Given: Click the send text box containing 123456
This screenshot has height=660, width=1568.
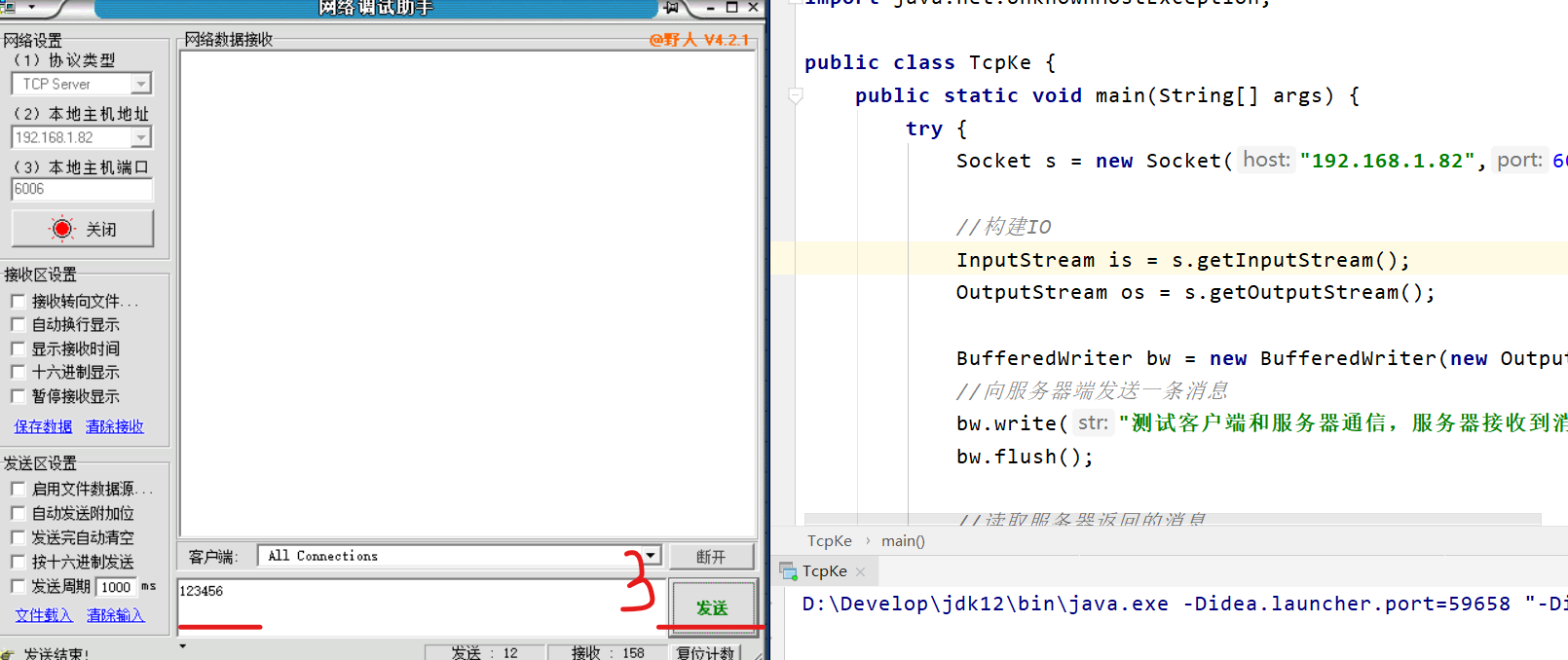Looking at the screenshot, I should pyautogui.click(x=421, y=605).
